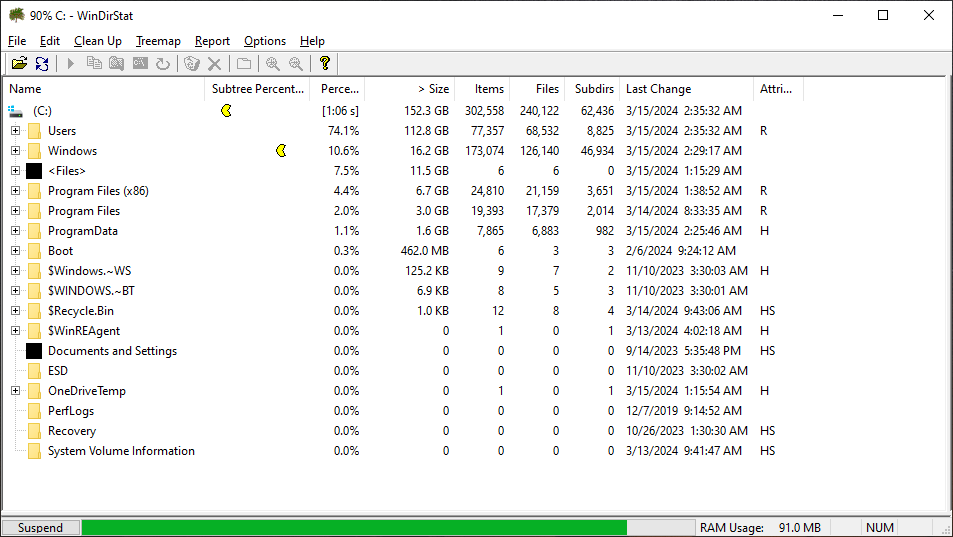
Task: Open the Edit menu
Action: [50, 41]
